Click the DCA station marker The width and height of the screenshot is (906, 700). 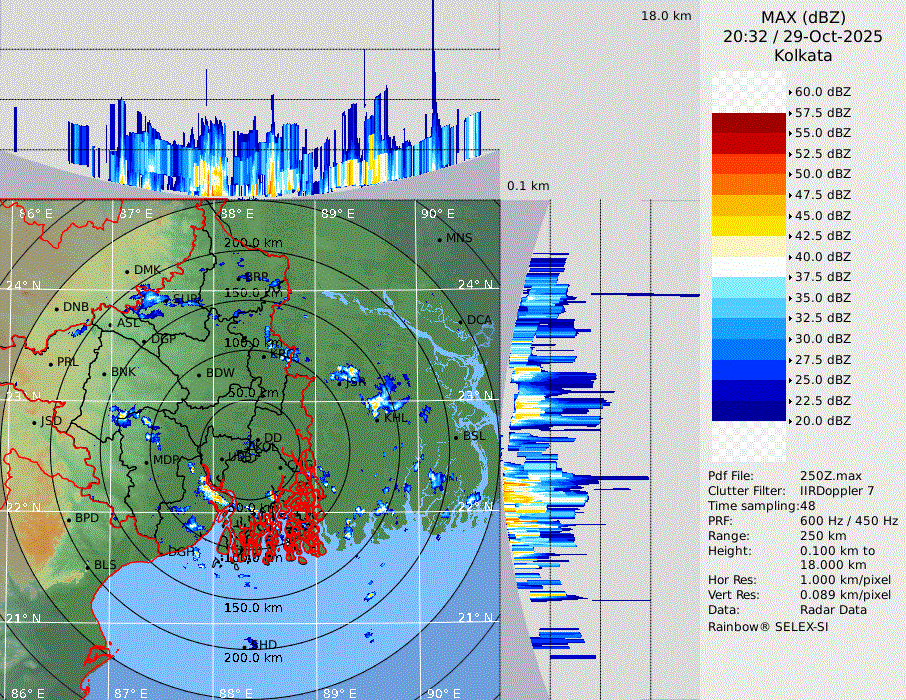pos(461,321)
